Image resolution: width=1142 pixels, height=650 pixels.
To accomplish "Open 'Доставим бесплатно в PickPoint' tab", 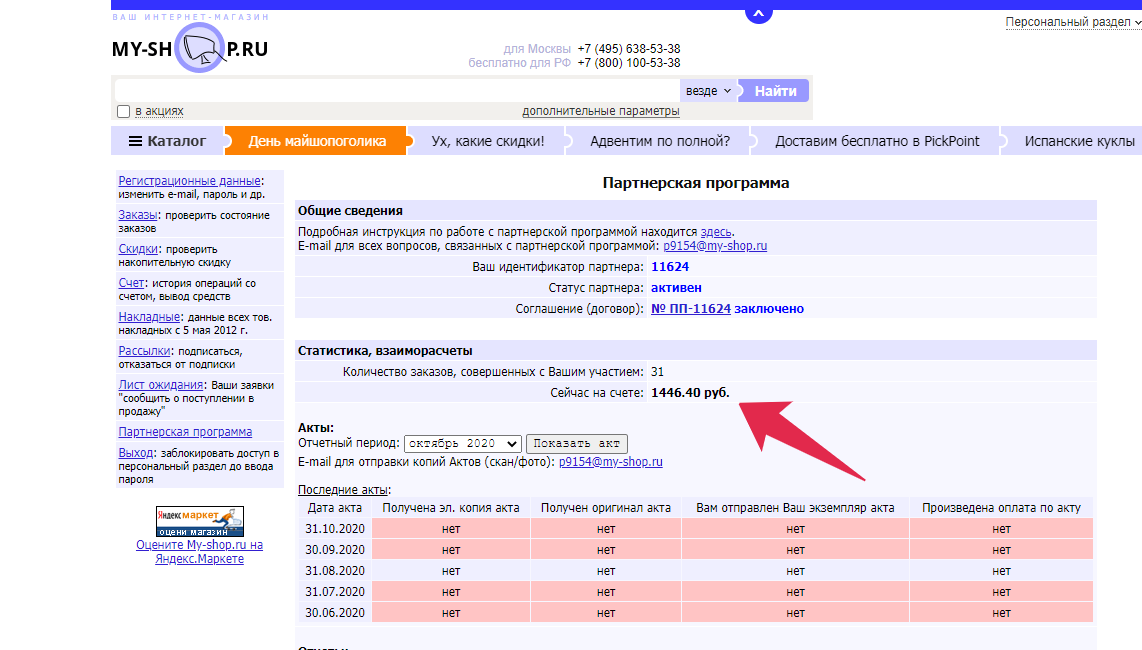I will (877, 141).
